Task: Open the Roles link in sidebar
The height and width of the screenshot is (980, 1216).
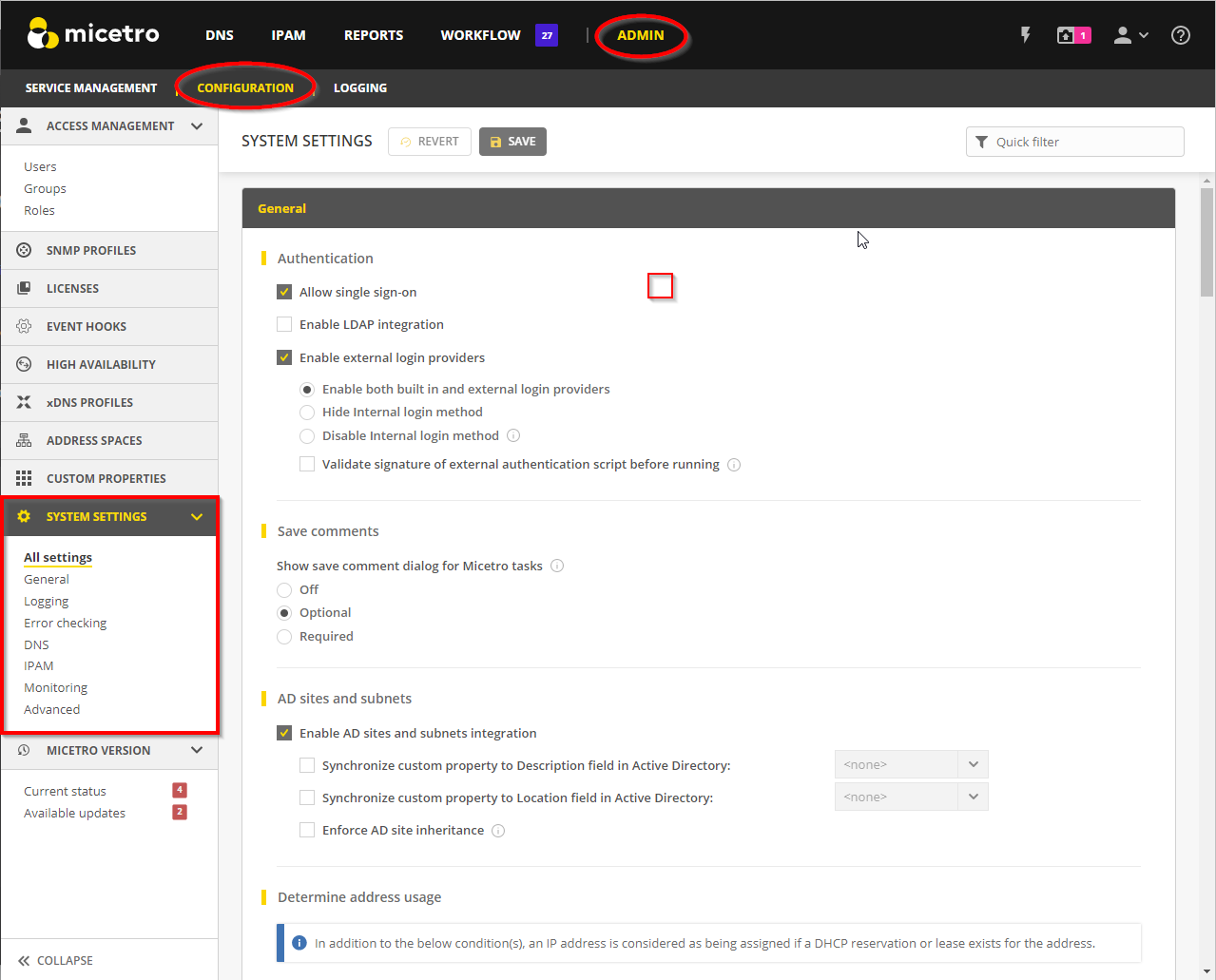Action: [39, 210]
